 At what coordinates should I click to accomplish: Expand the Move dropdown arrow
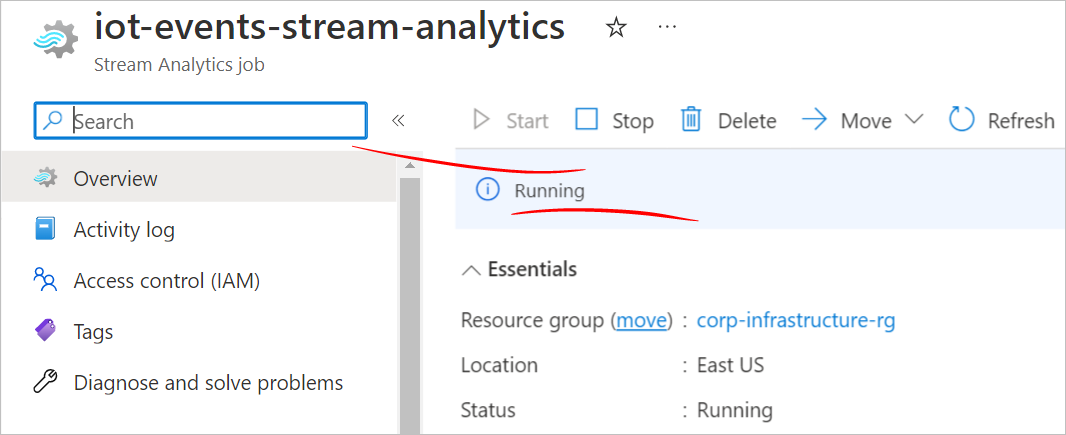tap(914, 119)
